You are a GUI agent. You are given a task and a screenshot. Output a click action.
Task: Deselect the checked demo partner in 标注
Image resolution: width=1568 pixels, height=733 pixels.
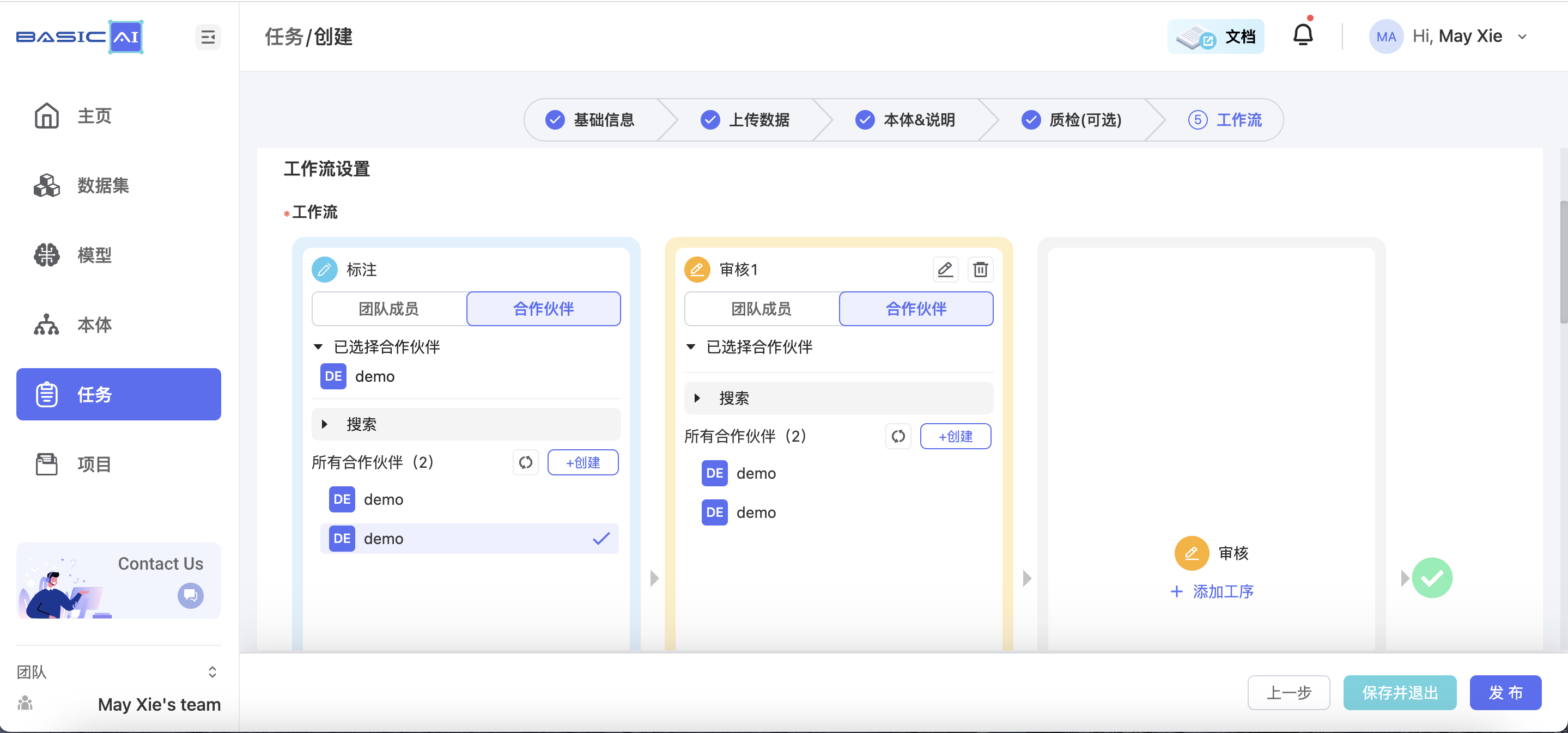pos(469,539)
